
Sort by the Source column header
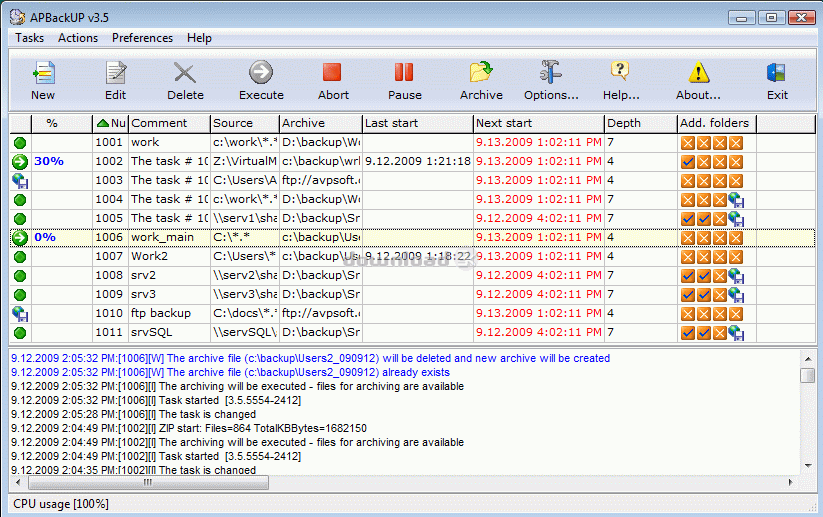coord(245,123)
